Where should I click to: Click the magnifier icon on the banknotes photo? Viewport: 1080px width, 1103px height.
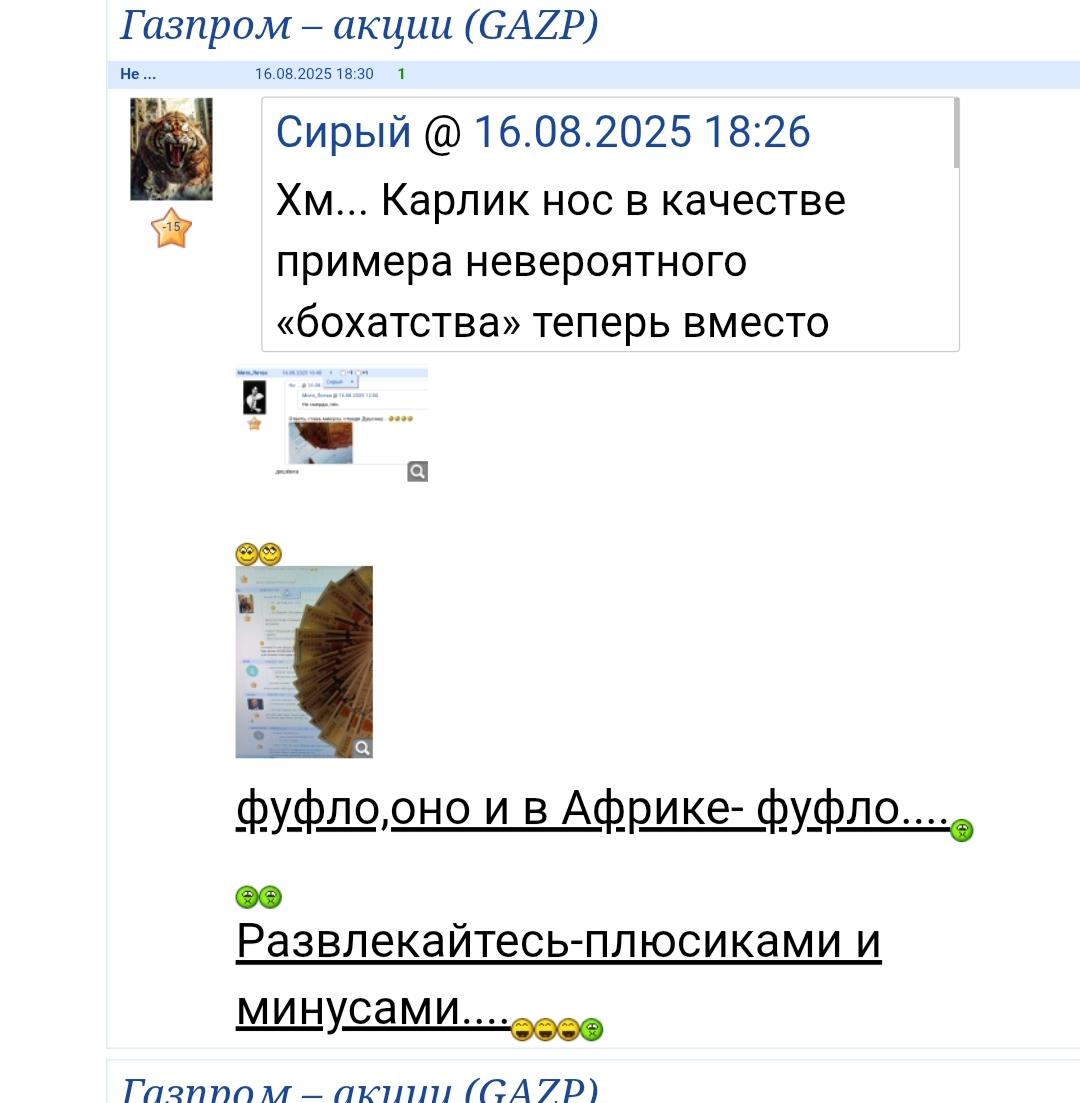point(362,748)
